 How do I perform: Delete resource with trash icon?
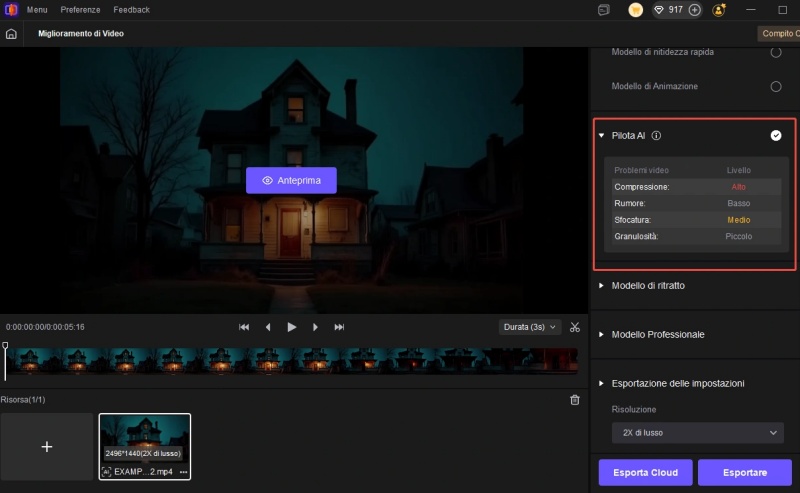pos(574,400)
